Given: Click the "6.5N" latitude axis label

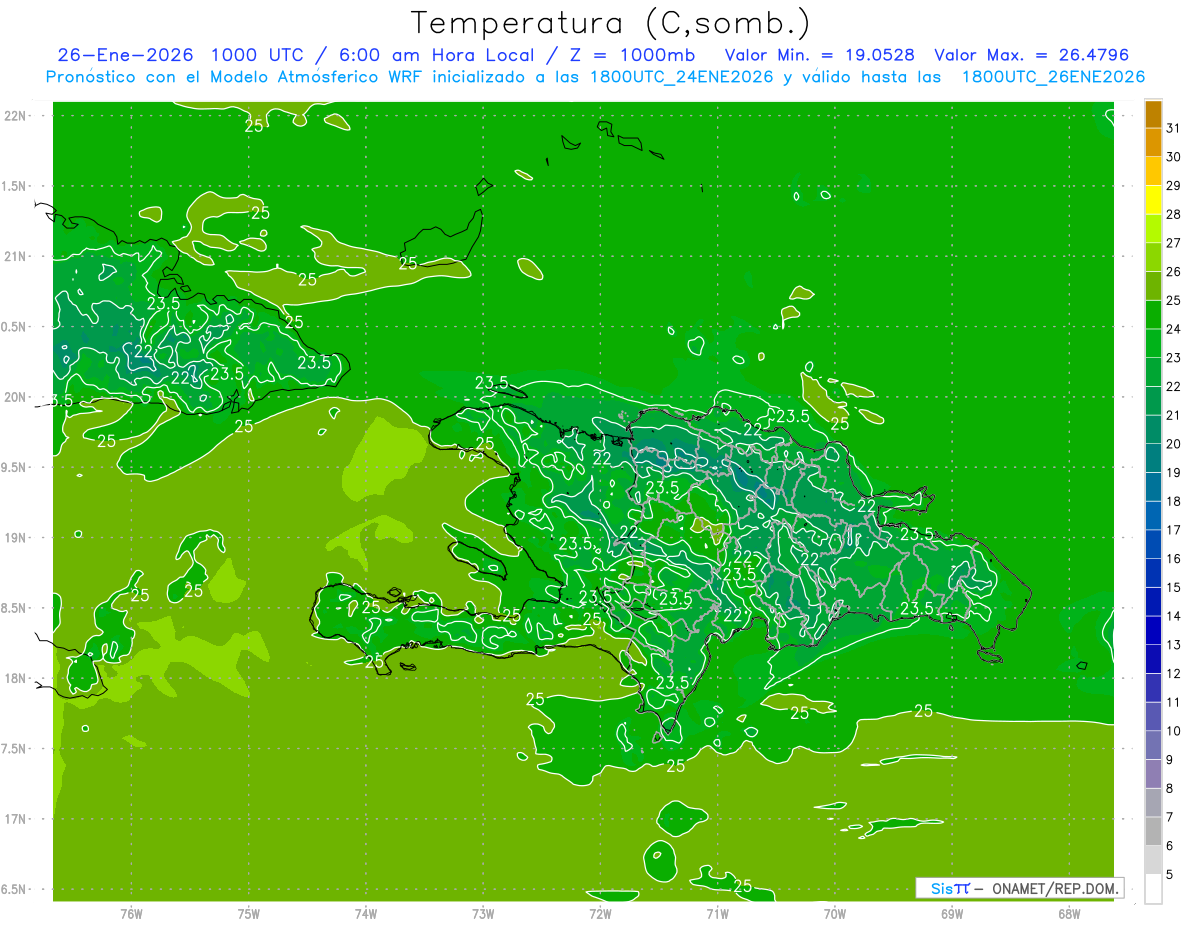Looking at the screenshot, I should pyautogui.click(x=15, y=889).
